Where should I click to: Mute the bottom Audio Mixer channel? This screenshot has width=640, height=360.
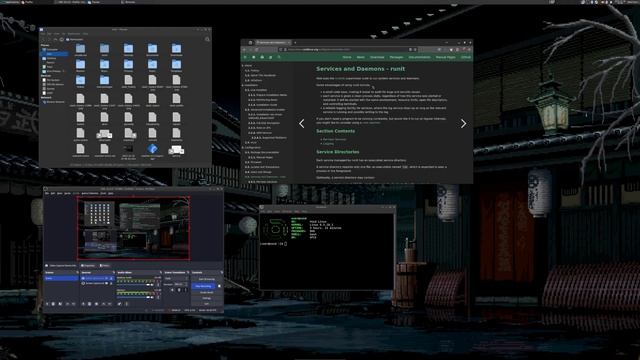(x=152, y=297)
